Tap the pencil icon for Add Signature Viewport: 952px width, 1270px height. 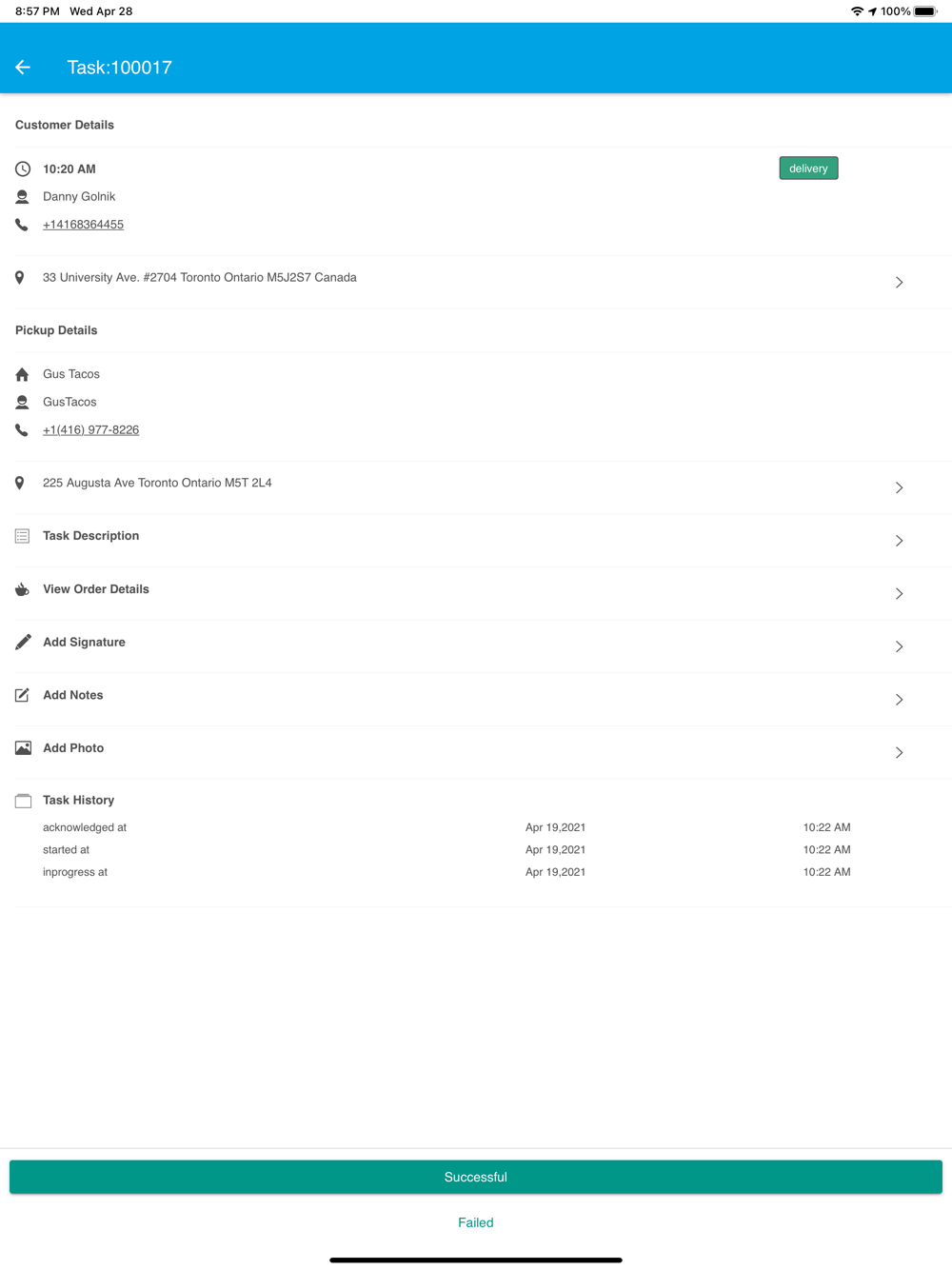click(x=23, y=643)
